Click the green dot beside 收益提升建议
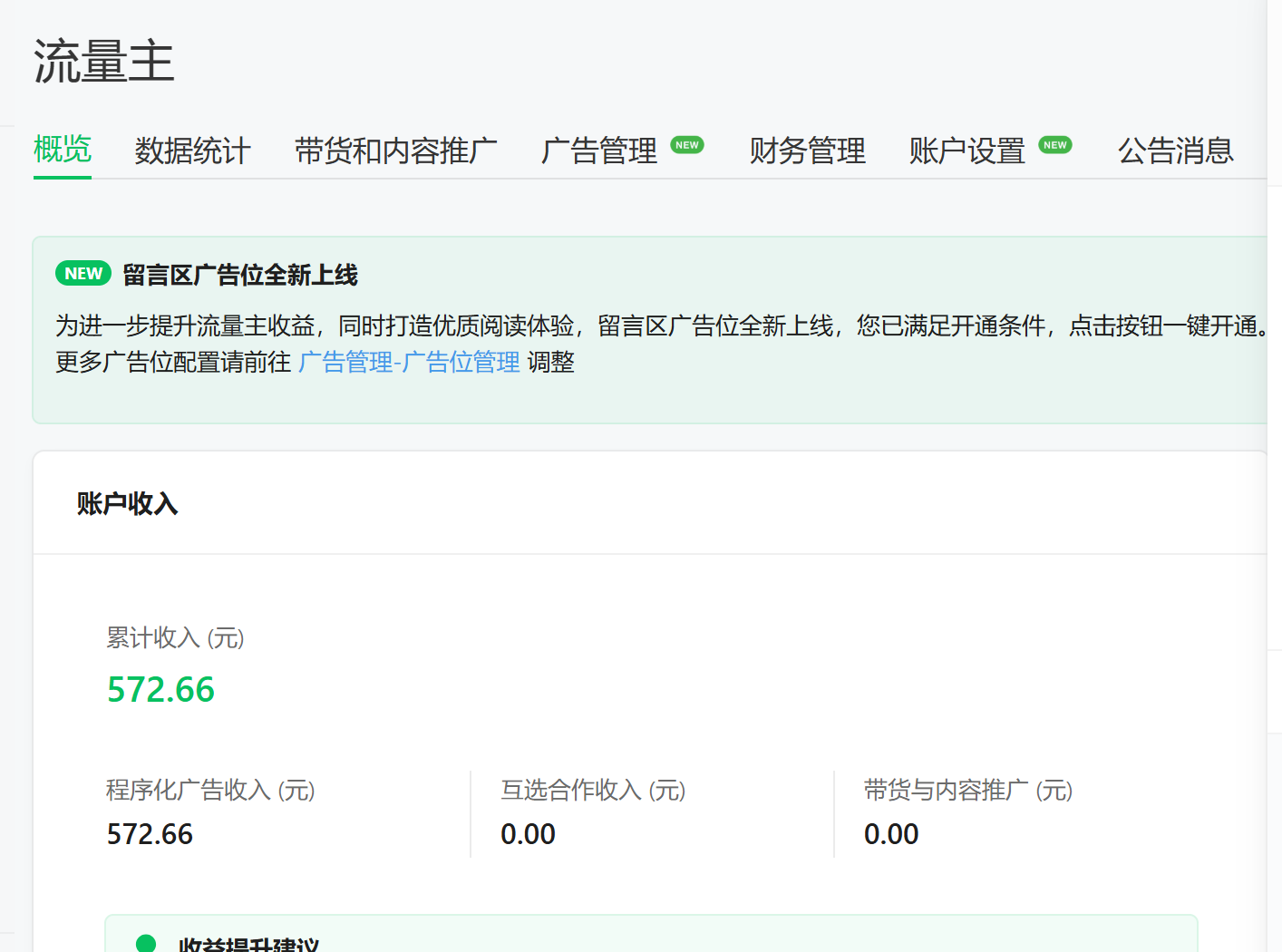Viewport: 1282px width, 952px height. coord(145,943)
